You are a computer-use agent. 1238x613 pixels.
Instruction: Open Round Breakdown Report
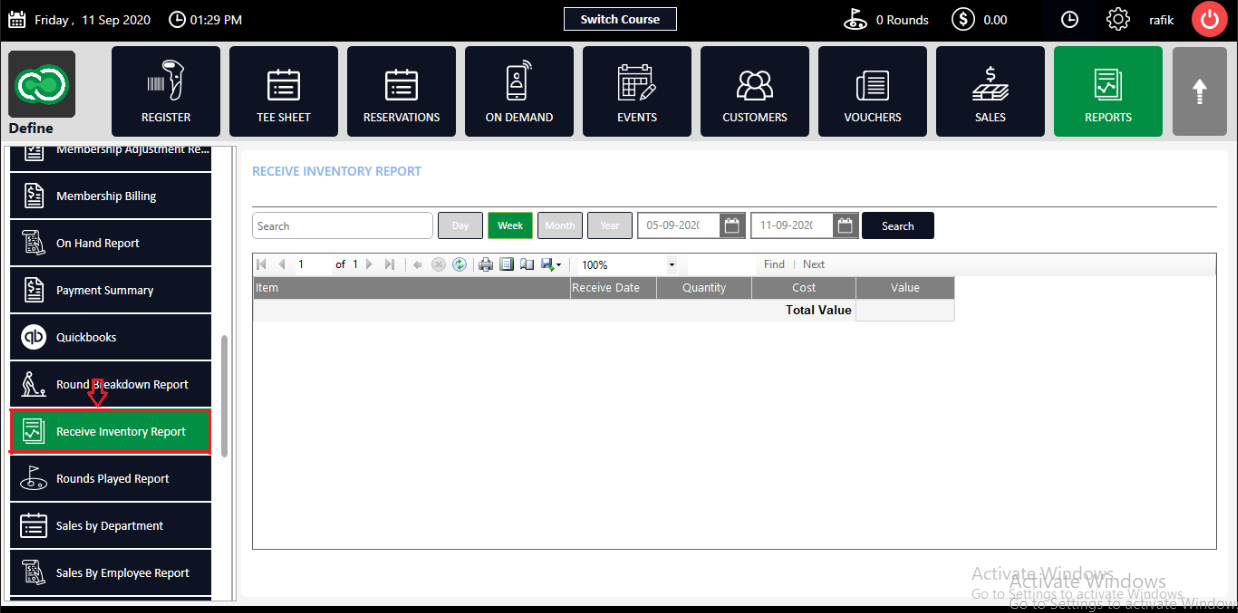coord(111,384)
